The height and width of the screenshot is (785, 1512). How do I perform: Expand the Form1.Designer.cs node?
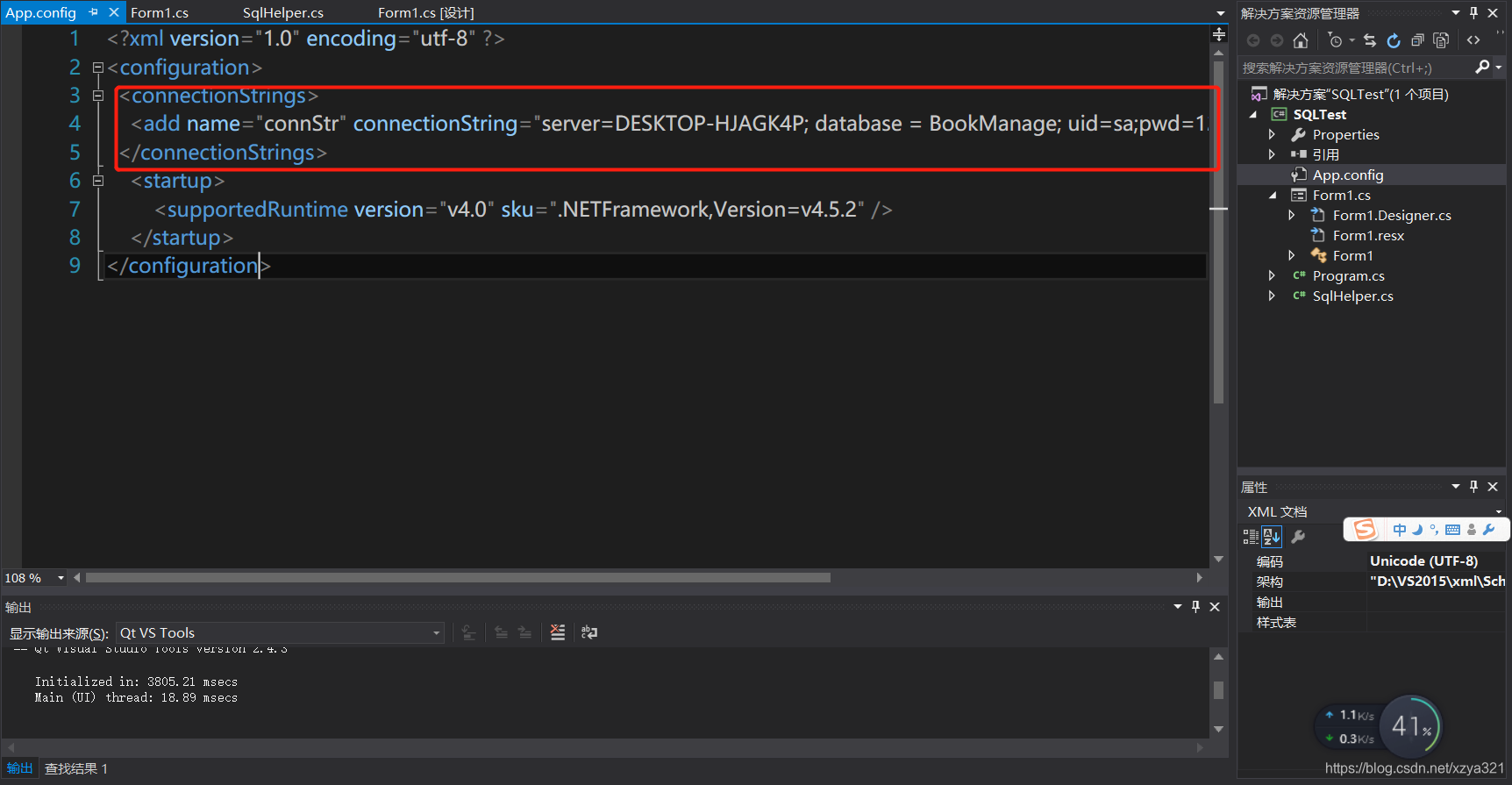point(1292,215)
